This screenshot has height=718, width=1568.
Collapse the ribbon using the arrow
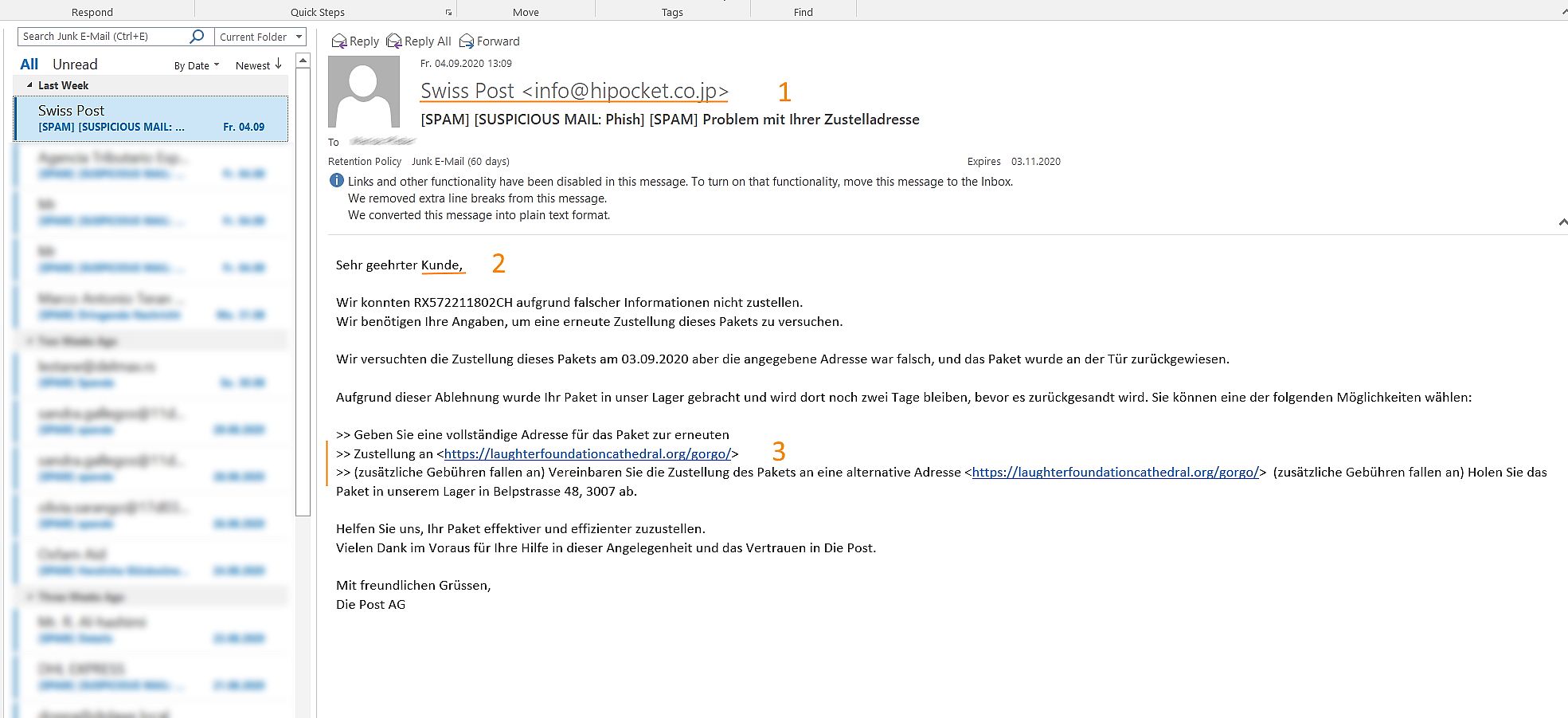1562,13
